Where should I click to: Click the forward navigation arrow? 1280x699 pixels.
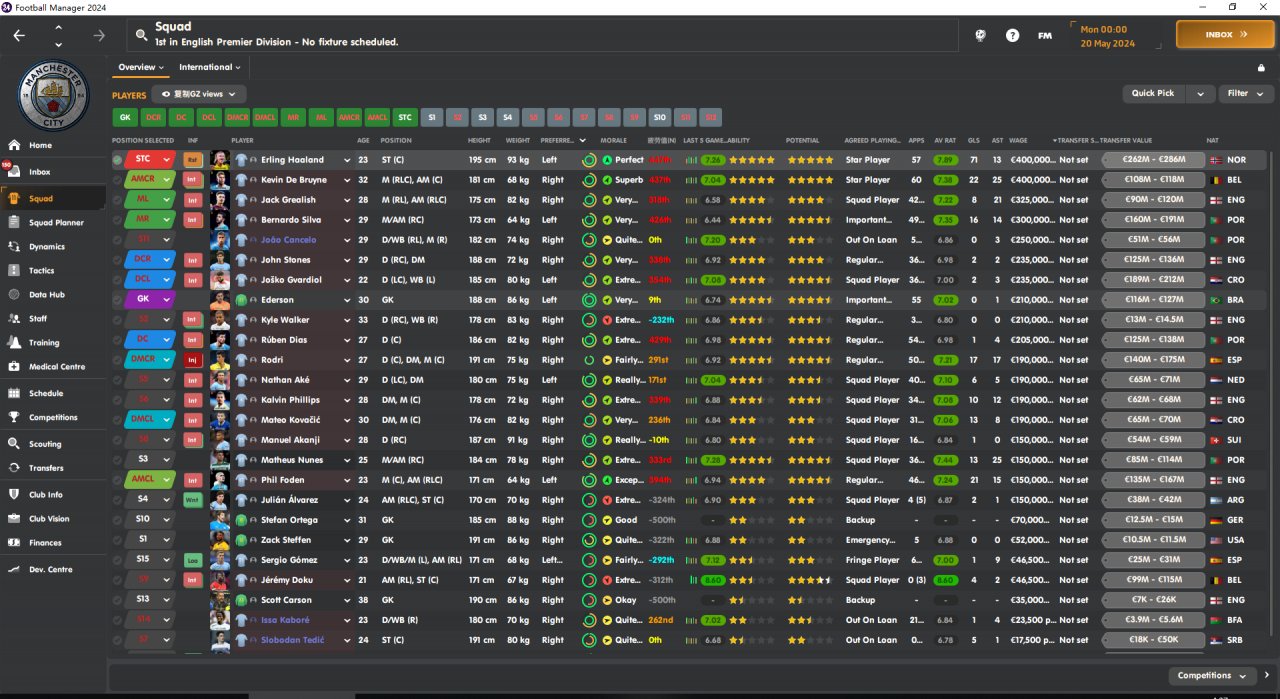(98, 35)
